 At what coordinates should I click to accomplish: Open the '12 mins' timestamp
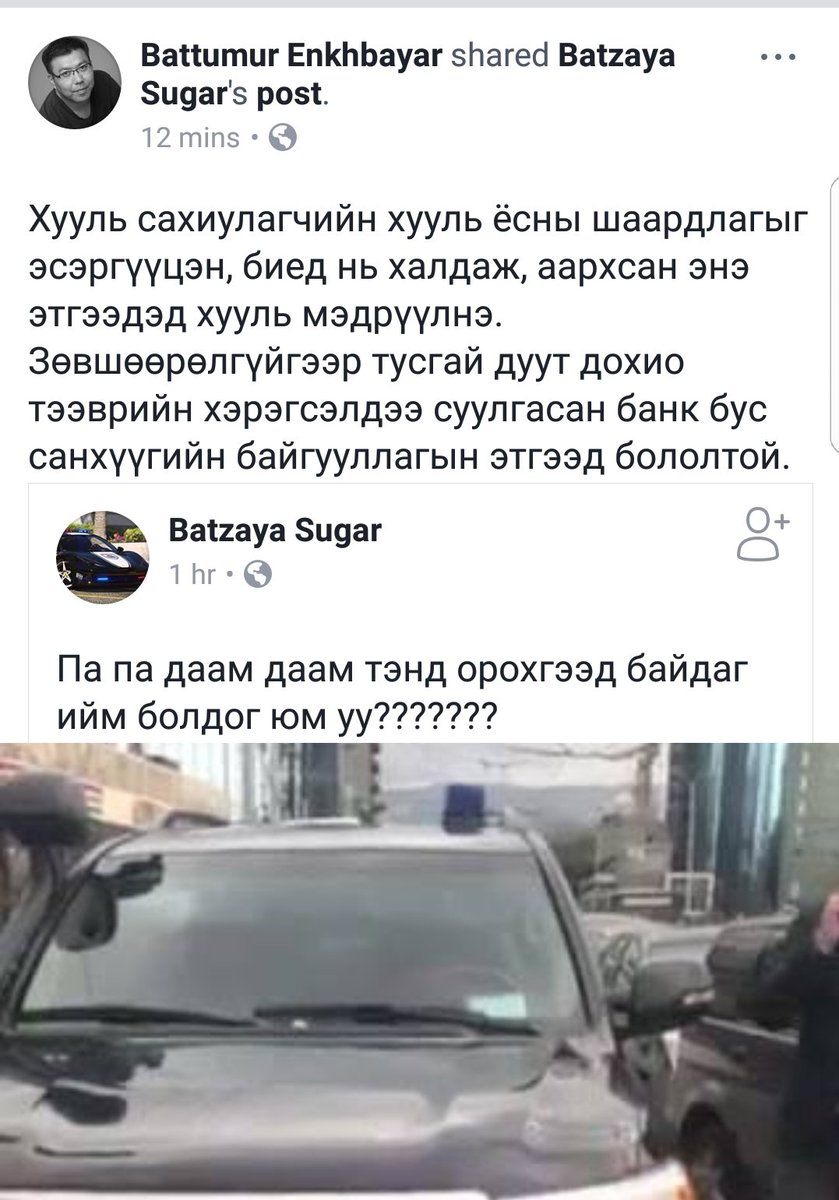(x=190, y=137)
